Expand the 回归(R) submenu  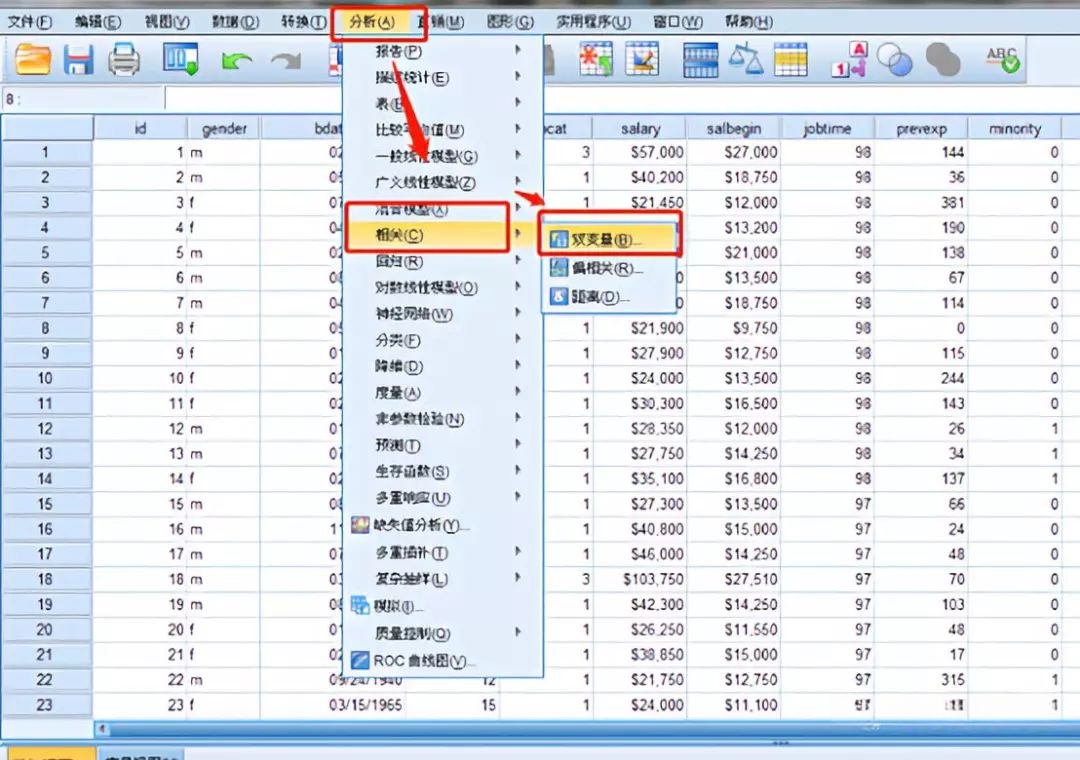click(442, 262)
